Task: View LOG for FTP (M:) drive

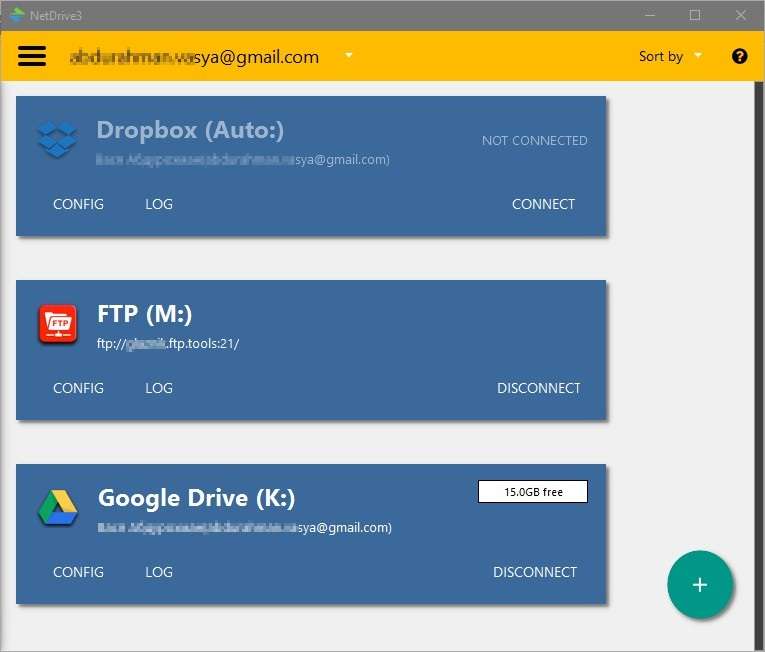Action: [159, 388]
